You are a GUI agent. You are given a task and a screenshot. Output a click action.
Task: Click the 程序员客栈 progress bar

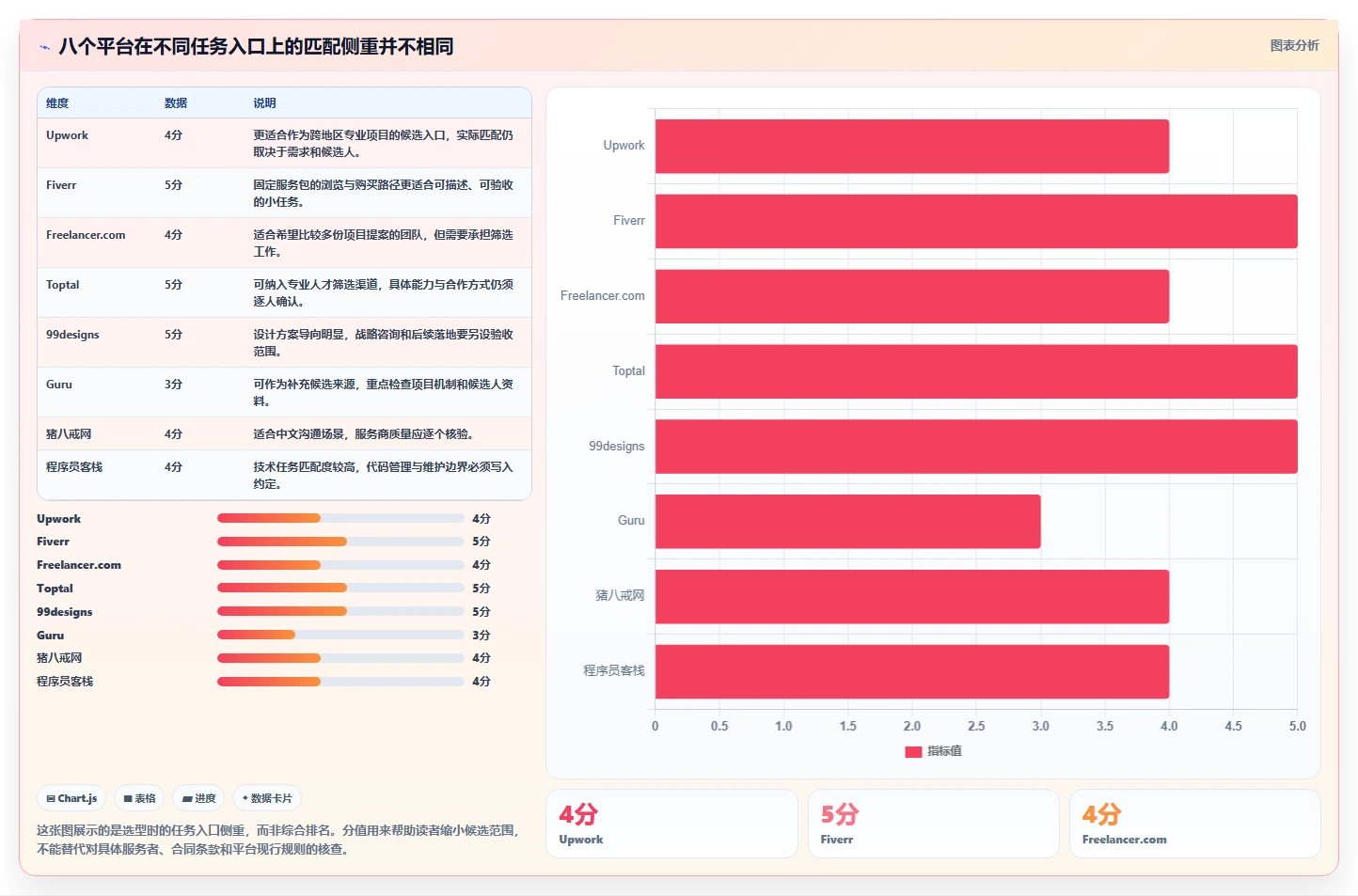click(340, 682)
